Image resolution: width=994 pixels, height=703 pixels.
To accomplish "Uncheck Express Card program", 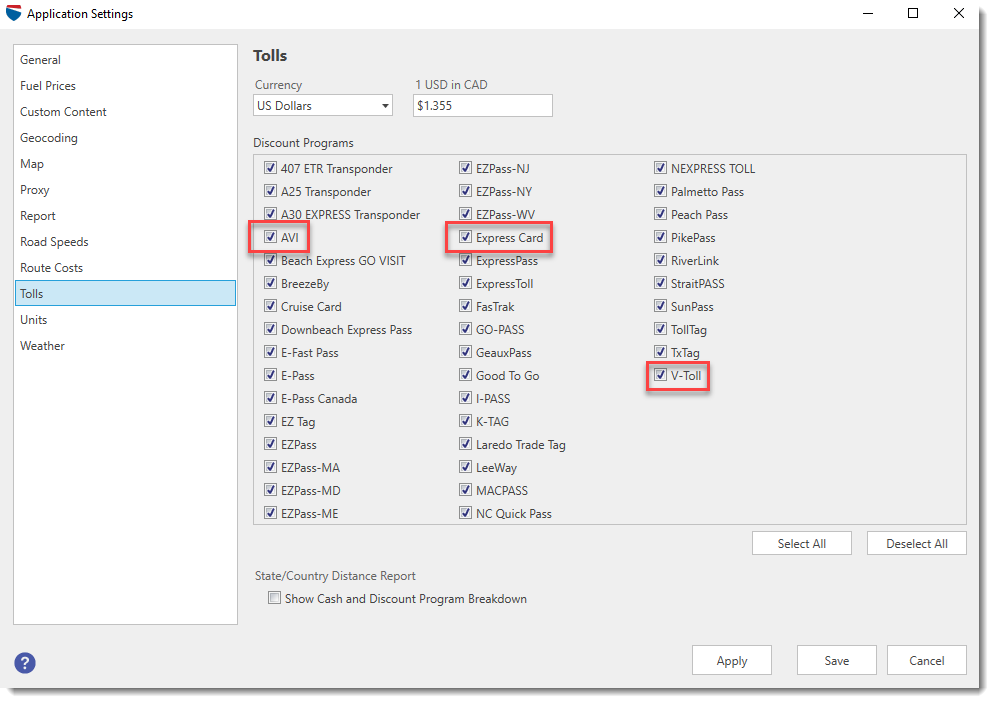I will [466, 237].
